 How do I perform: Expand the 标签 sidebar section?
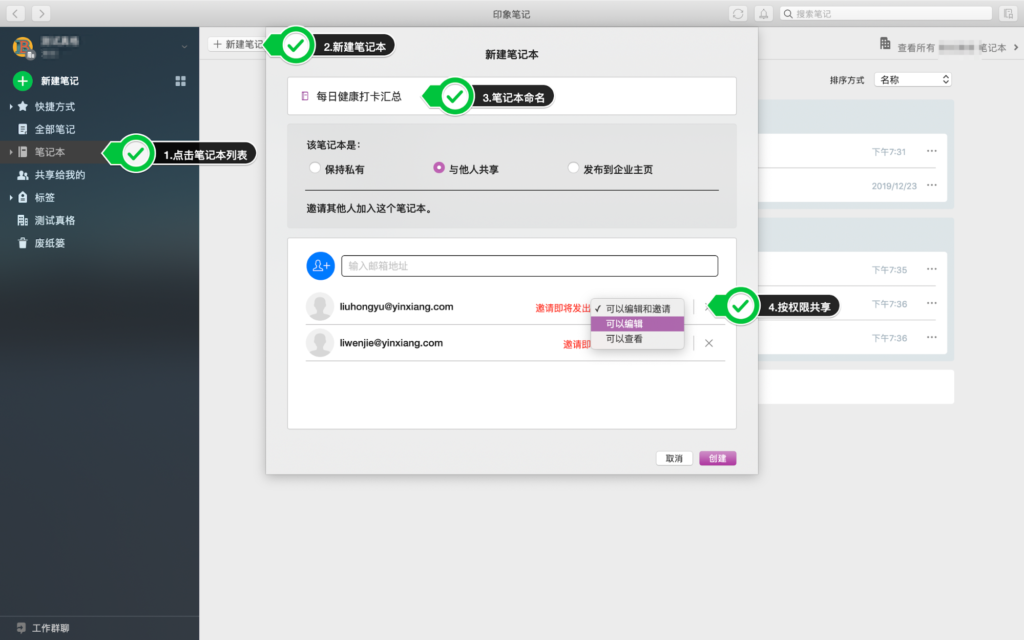(x=11, y=197)
